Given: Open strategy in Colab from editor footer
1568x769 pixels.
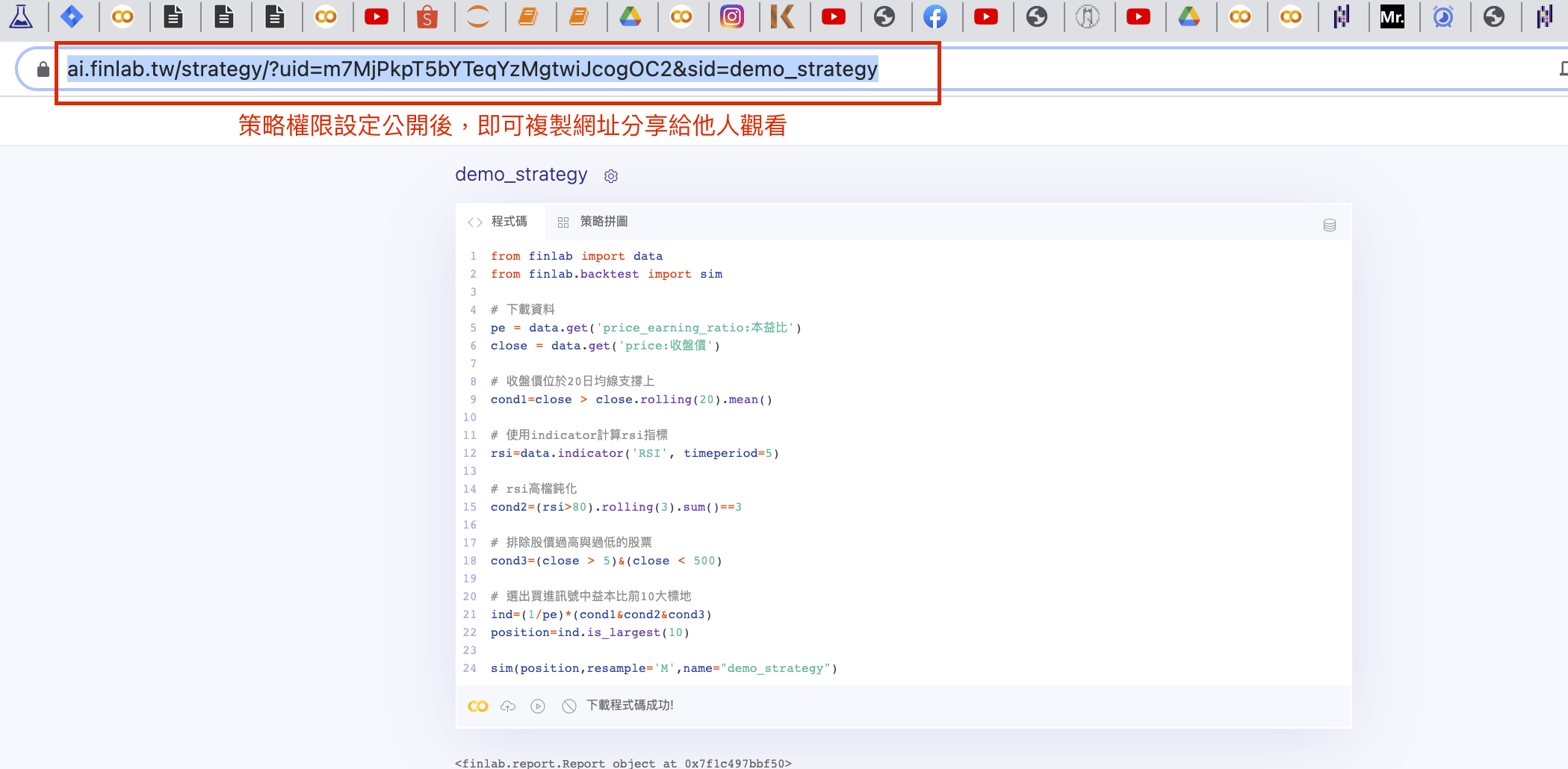Looking at the screenshot, I should coord(477,706).
